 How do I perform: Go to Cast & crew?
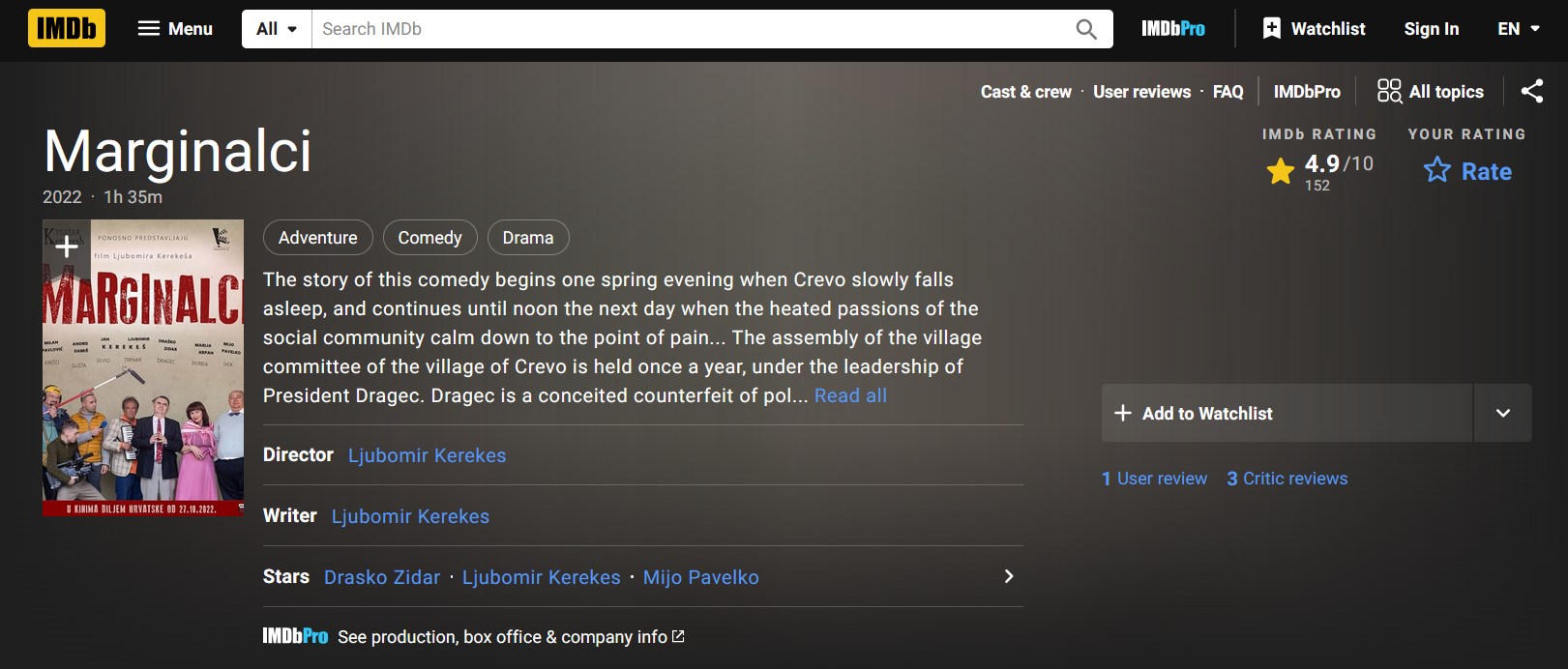(1026, 92)
